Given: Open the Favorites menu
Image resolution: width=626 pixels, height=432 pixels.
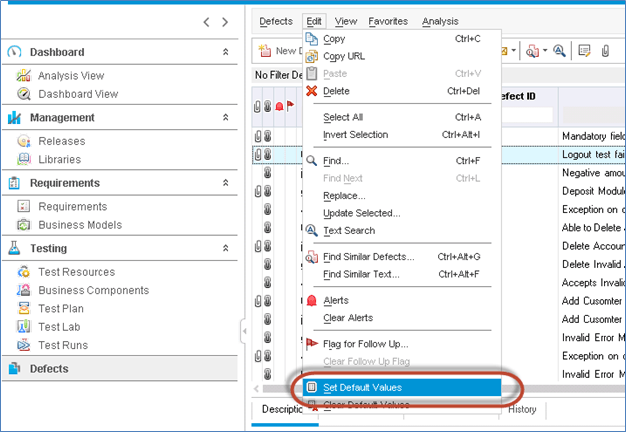Looking at the screenshot, I should coord(387,21).
